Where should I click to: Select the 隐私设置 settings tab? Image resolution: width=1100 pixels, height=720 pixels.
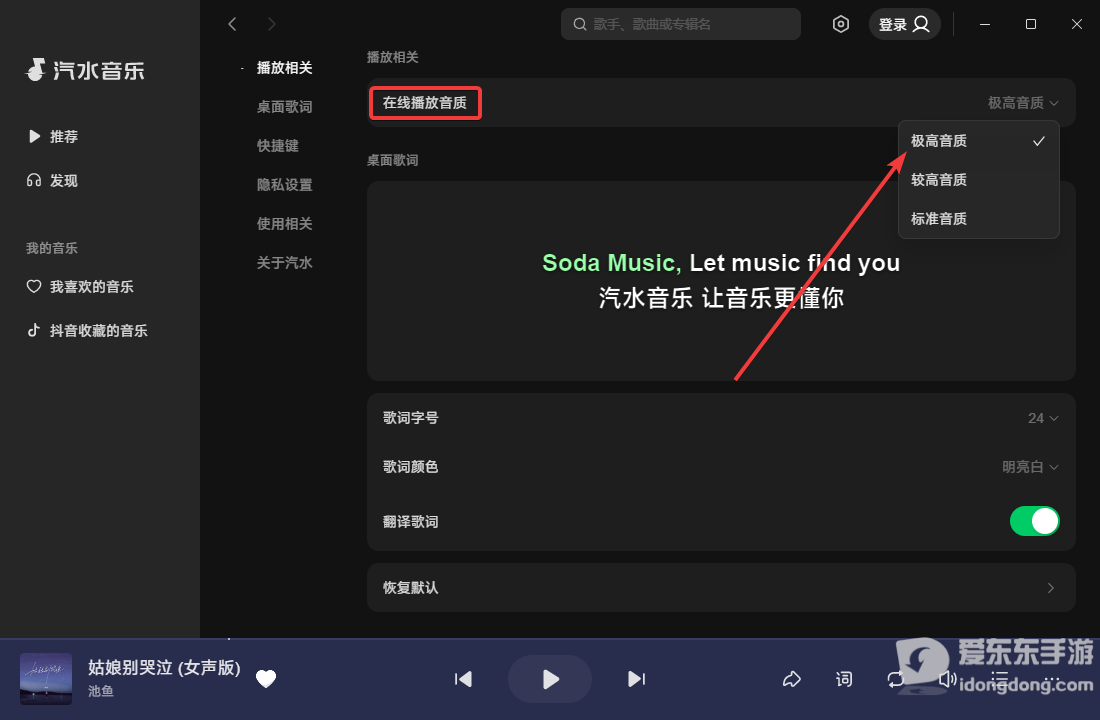click(x=284, y=185)
